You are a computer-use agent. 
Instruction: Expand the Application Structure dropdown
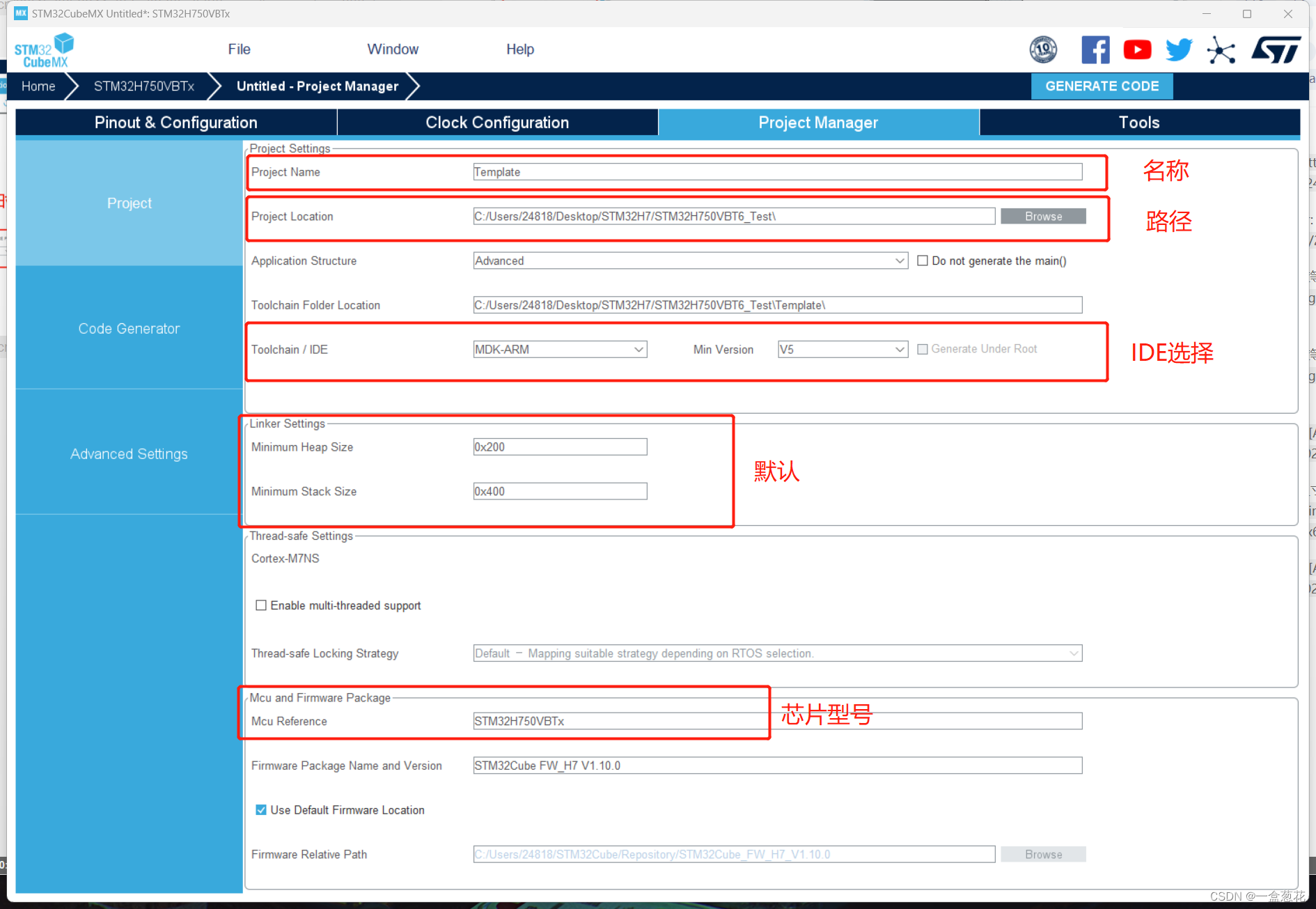pyautogui.click(x=900, y=261)
